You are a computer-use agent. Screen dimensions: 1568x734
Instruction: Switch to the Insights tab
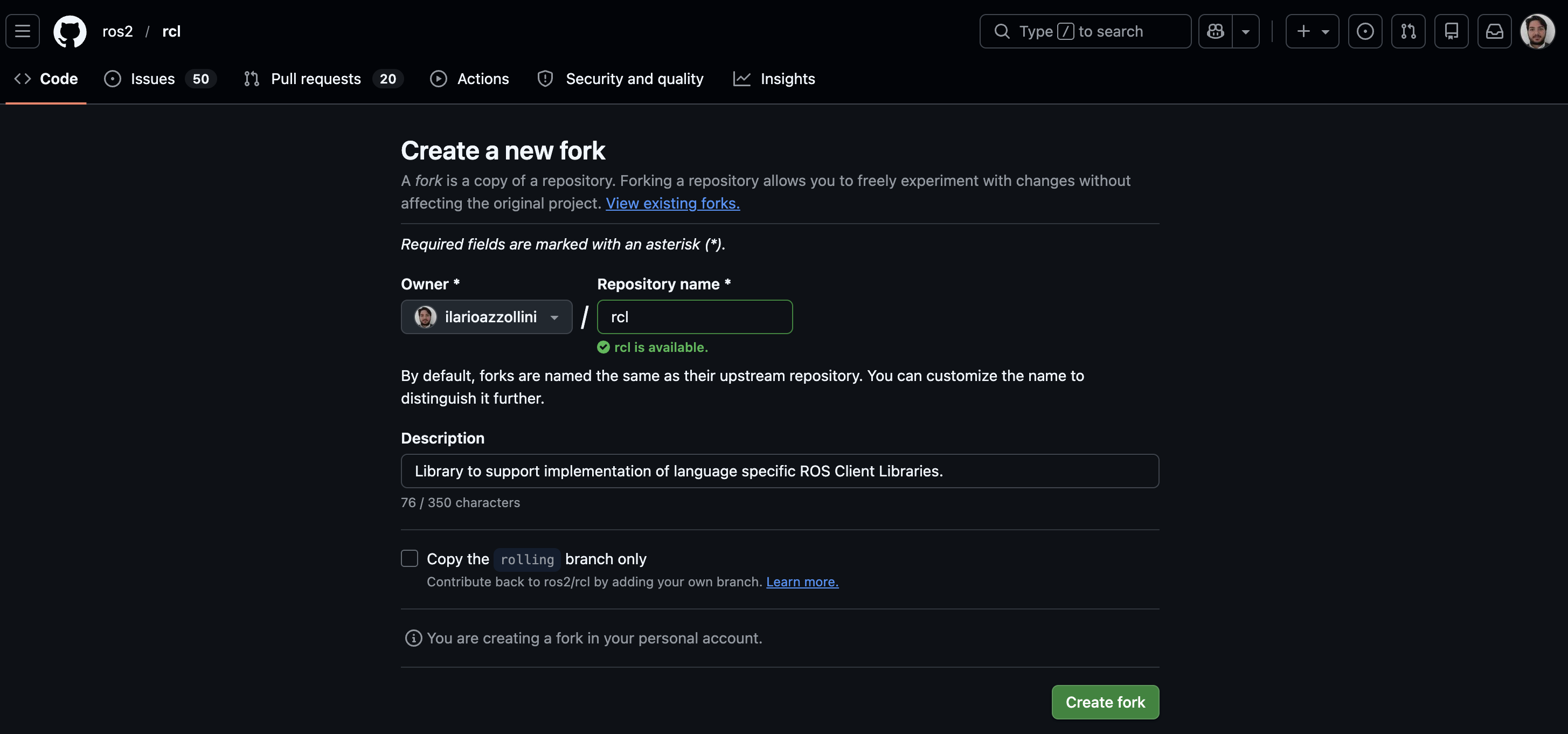774,79
